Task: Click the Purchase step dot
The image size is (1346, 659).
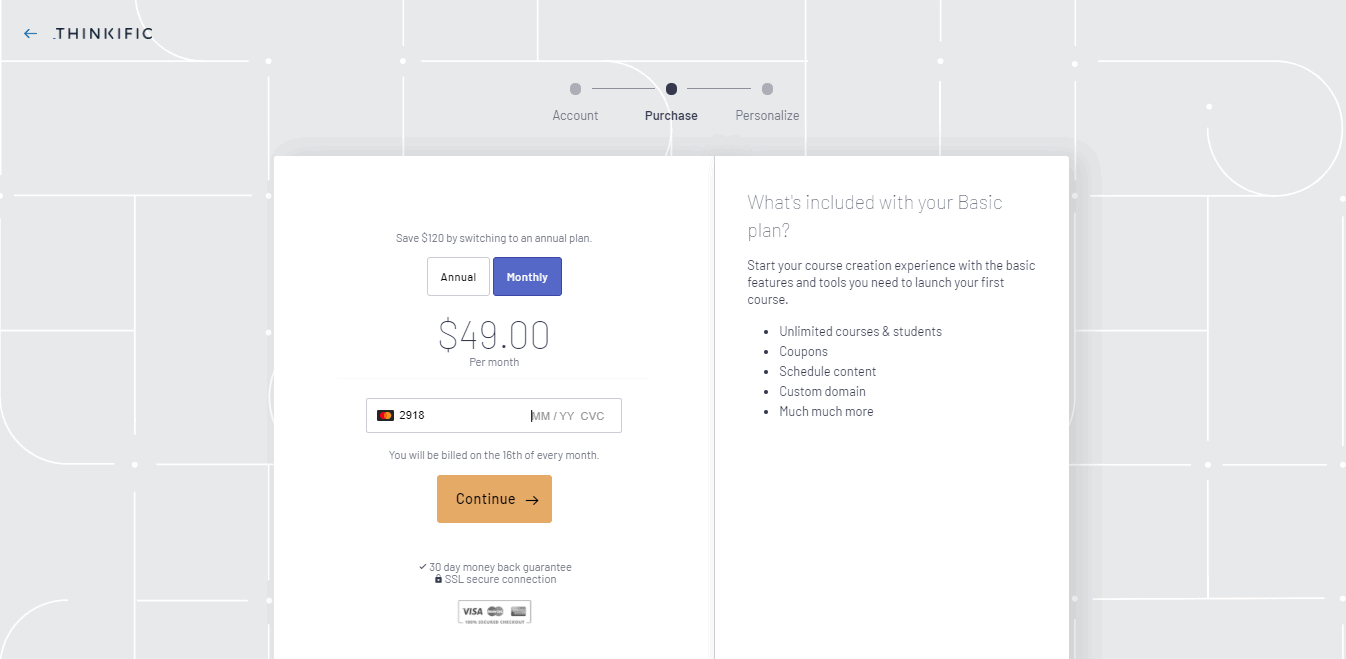Action: 671,89
